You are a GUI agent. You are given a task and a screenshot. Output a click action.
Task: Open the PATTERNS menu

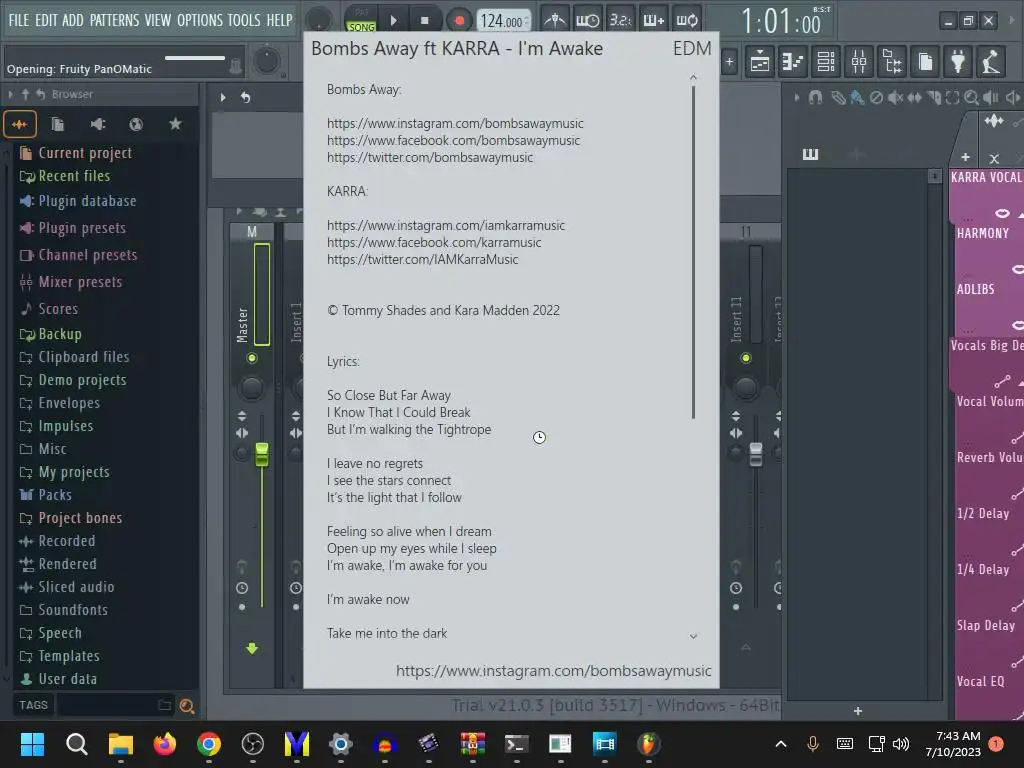[114, 20]
